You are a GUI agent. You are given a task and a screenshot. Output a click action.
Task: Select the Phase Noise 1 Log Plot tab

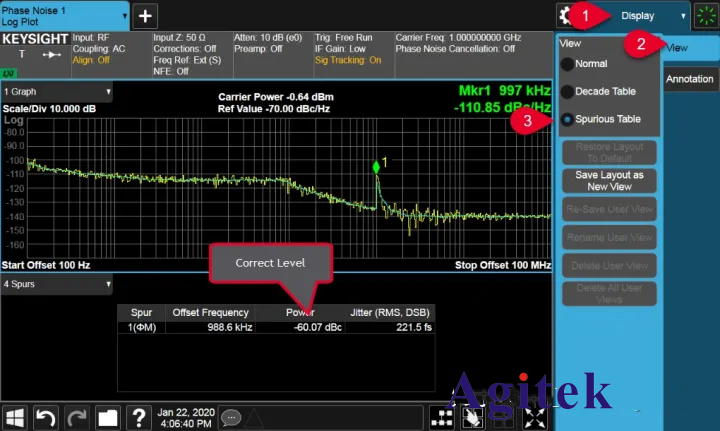click(x=65, y=15)
